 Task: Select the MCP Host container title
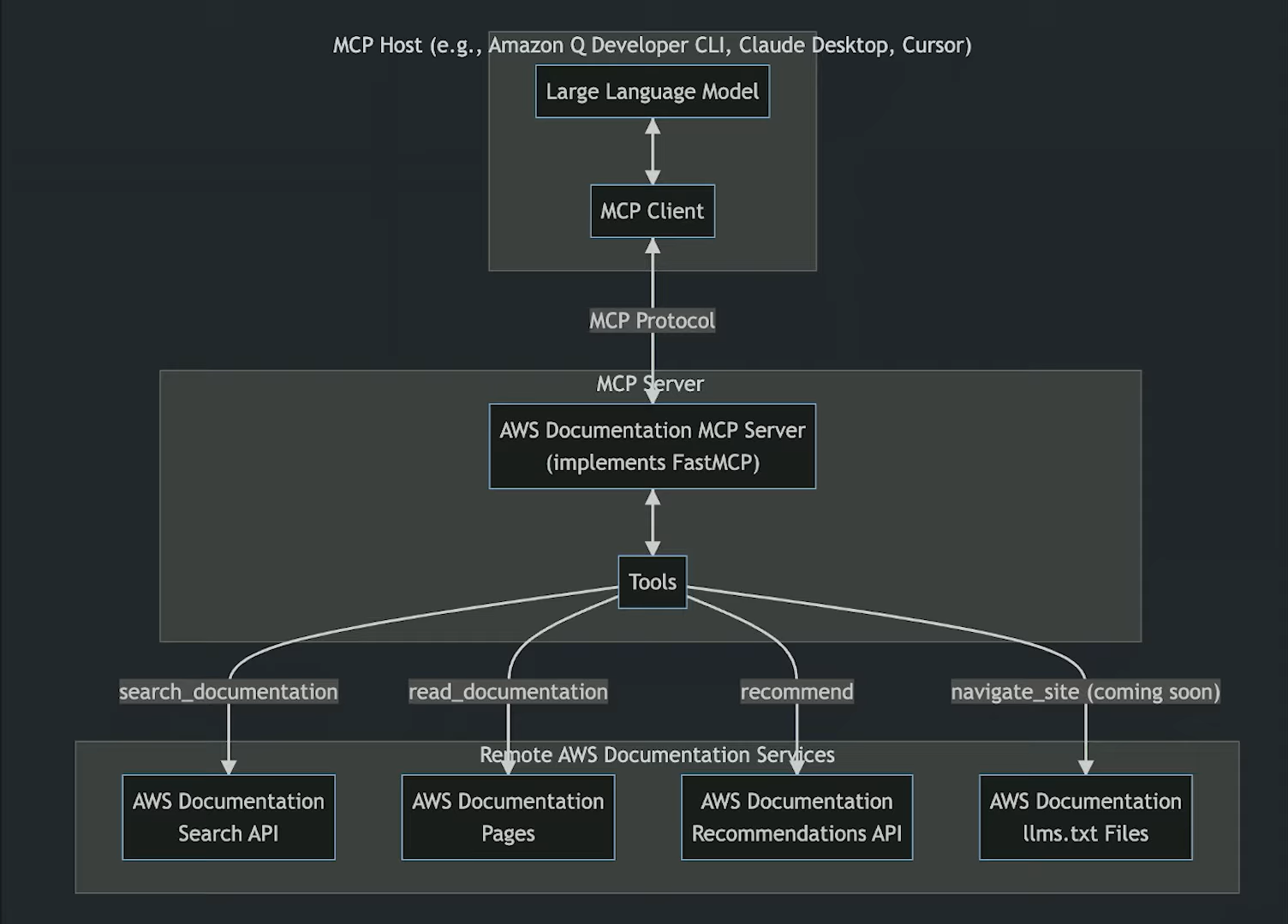pos(653,45)
